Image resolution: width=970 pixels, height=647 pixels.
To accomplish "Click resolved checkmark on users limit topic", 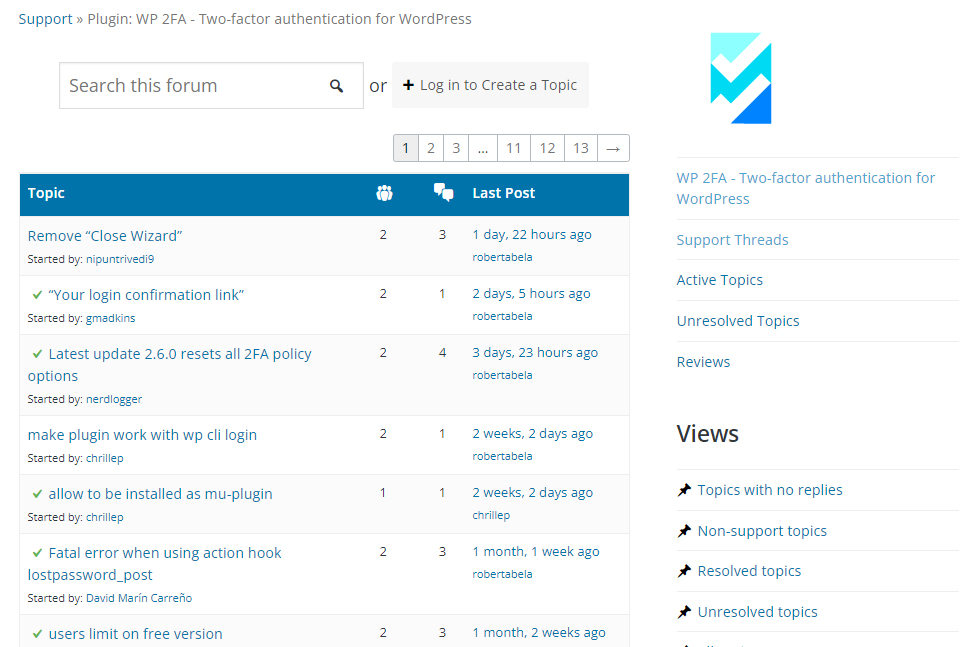I will 37,634.
